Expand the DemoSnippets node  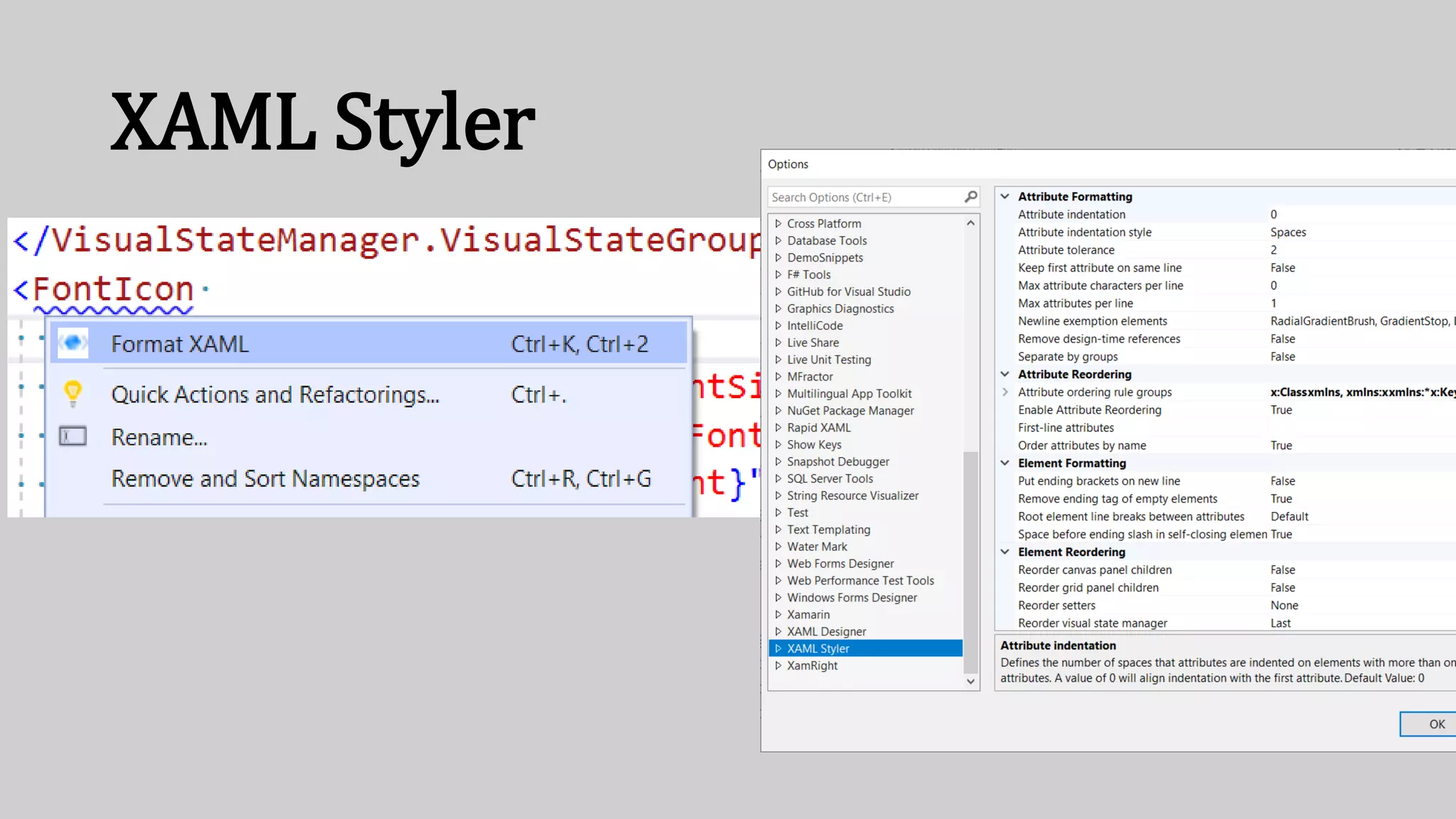(x=778, y=257)
